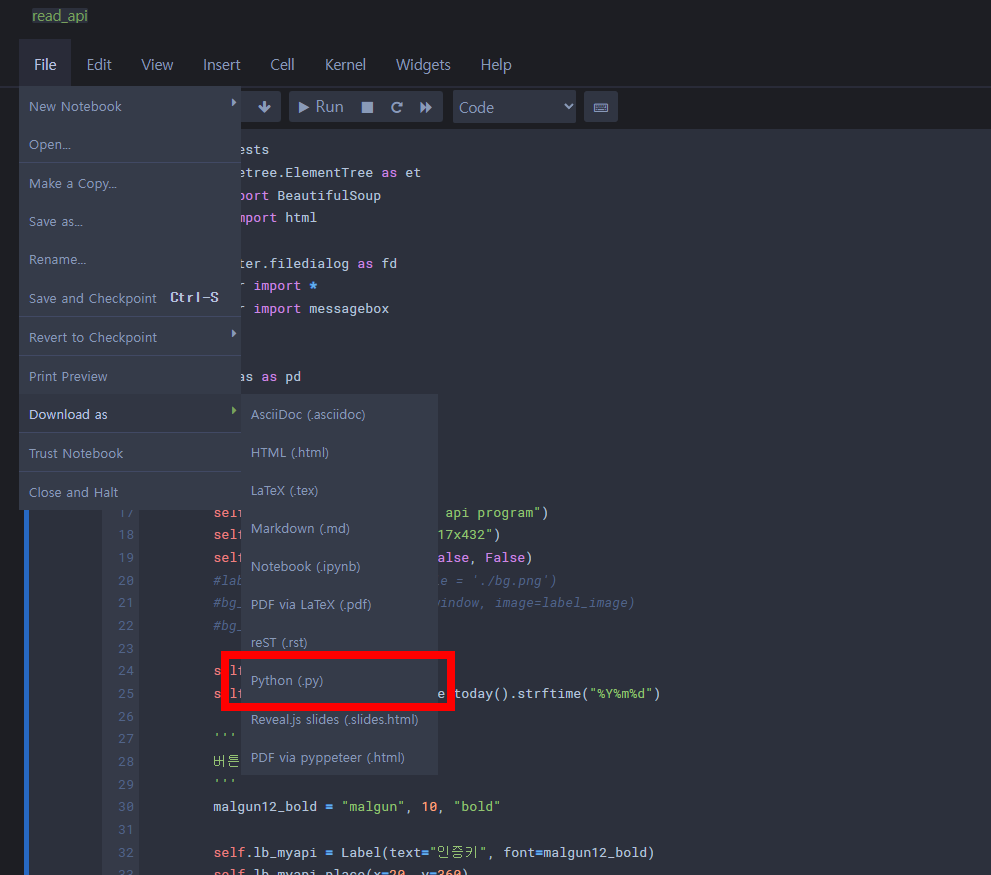Click the self.lb_myapi = Label line
This screenshot has height=875, width=991.
434,852
